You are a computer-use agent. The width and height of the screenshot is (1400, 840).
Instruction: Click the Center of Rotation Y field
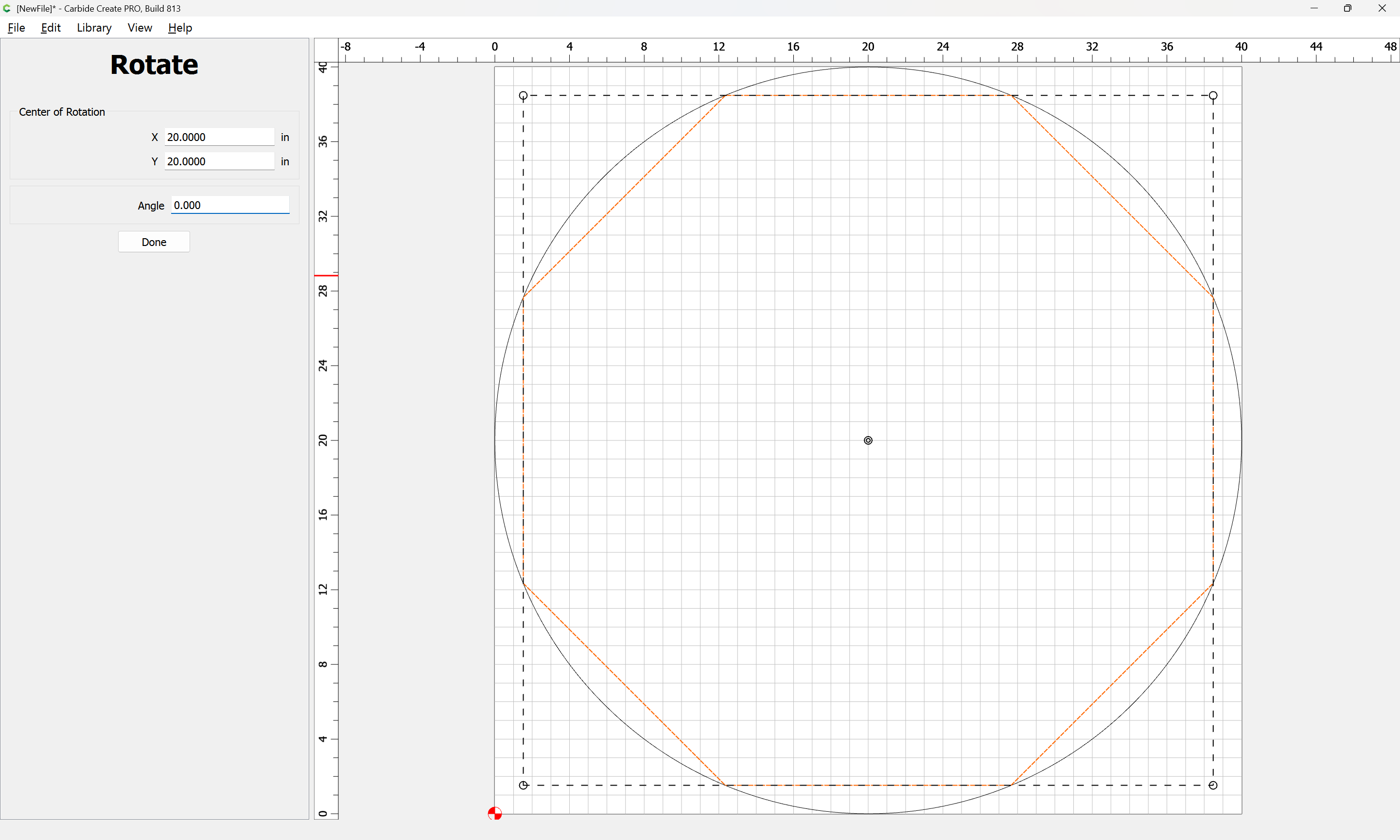[220, 161]
